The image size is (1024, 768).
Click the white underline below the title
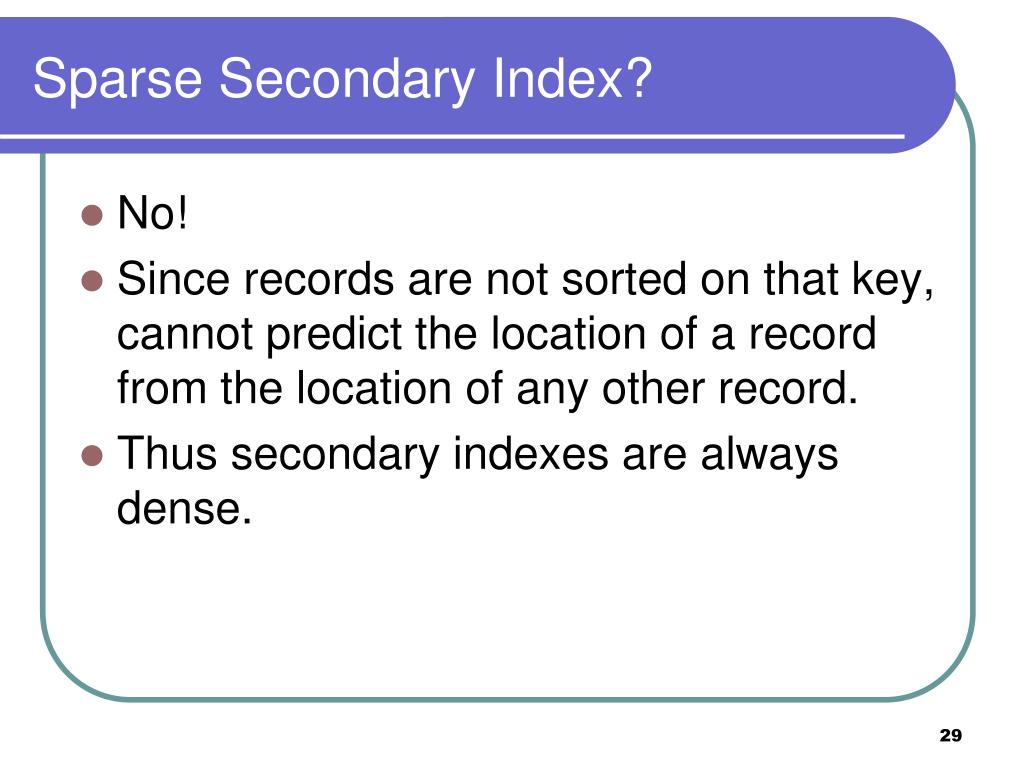(x=452, y=136)
